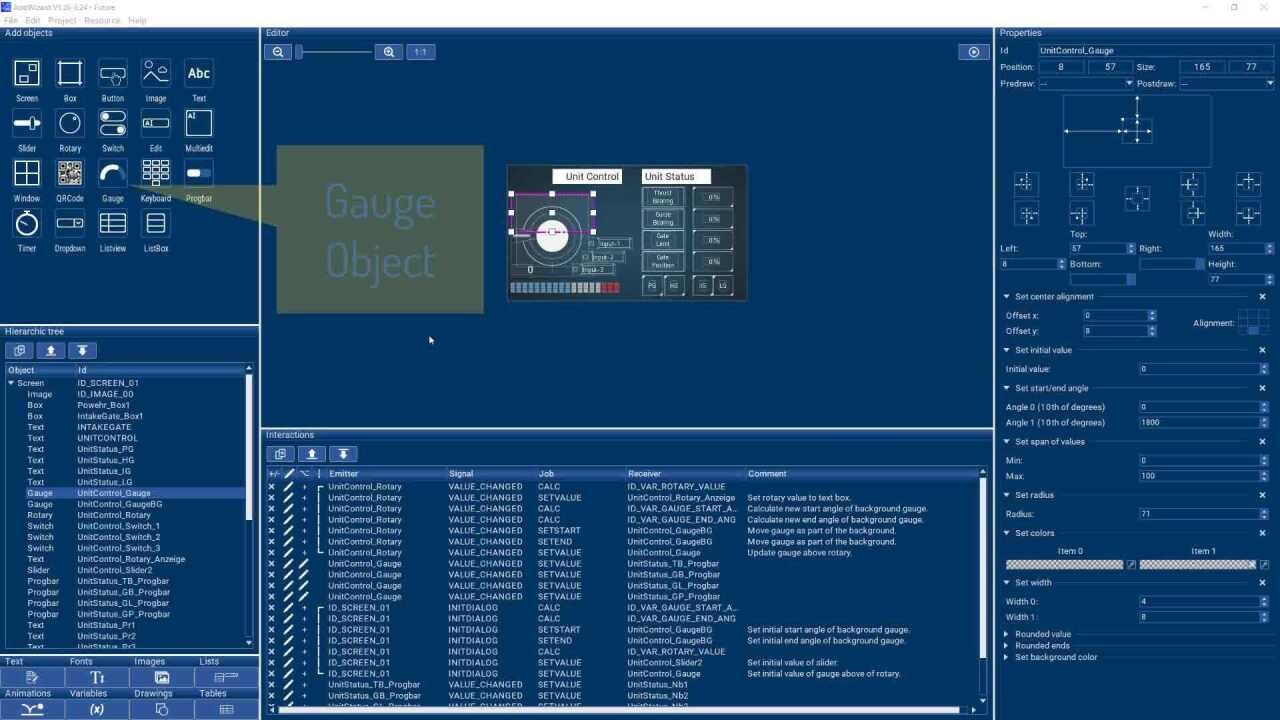Open the Project menu

tap(62, 20)
